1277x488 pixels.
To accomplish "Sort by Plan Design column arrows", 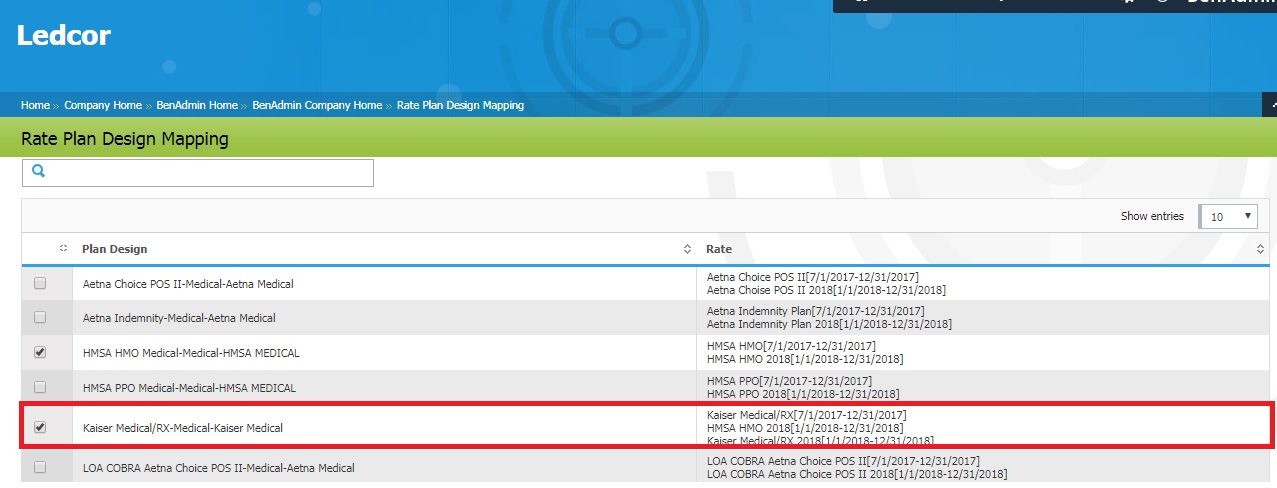I will [x=686, y=249].
